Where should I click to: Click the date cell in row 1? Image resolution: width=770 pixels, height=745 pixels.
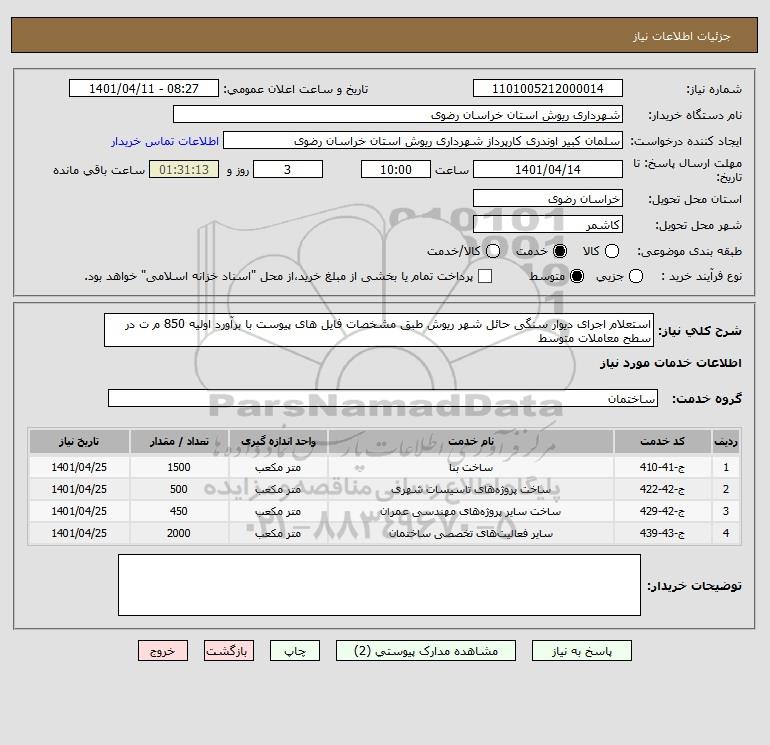[x=79, y=467]
